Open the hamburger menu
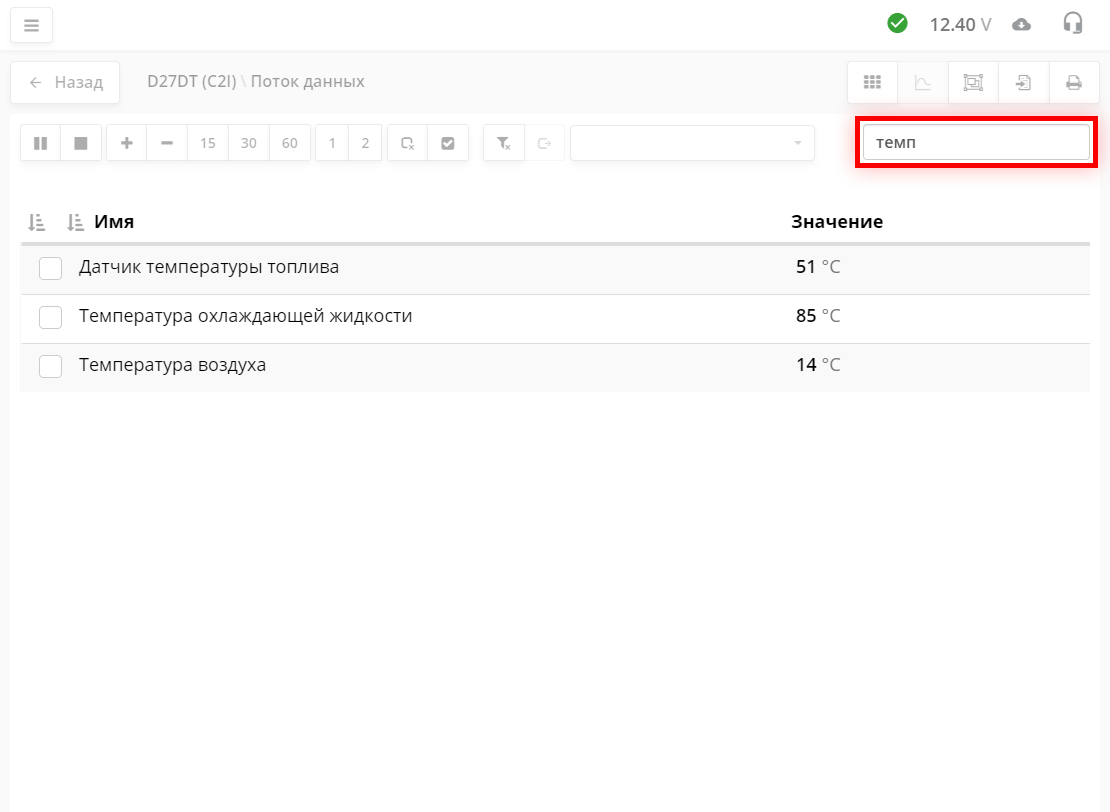The image size is (1110, 812). (x=31, y=25)
